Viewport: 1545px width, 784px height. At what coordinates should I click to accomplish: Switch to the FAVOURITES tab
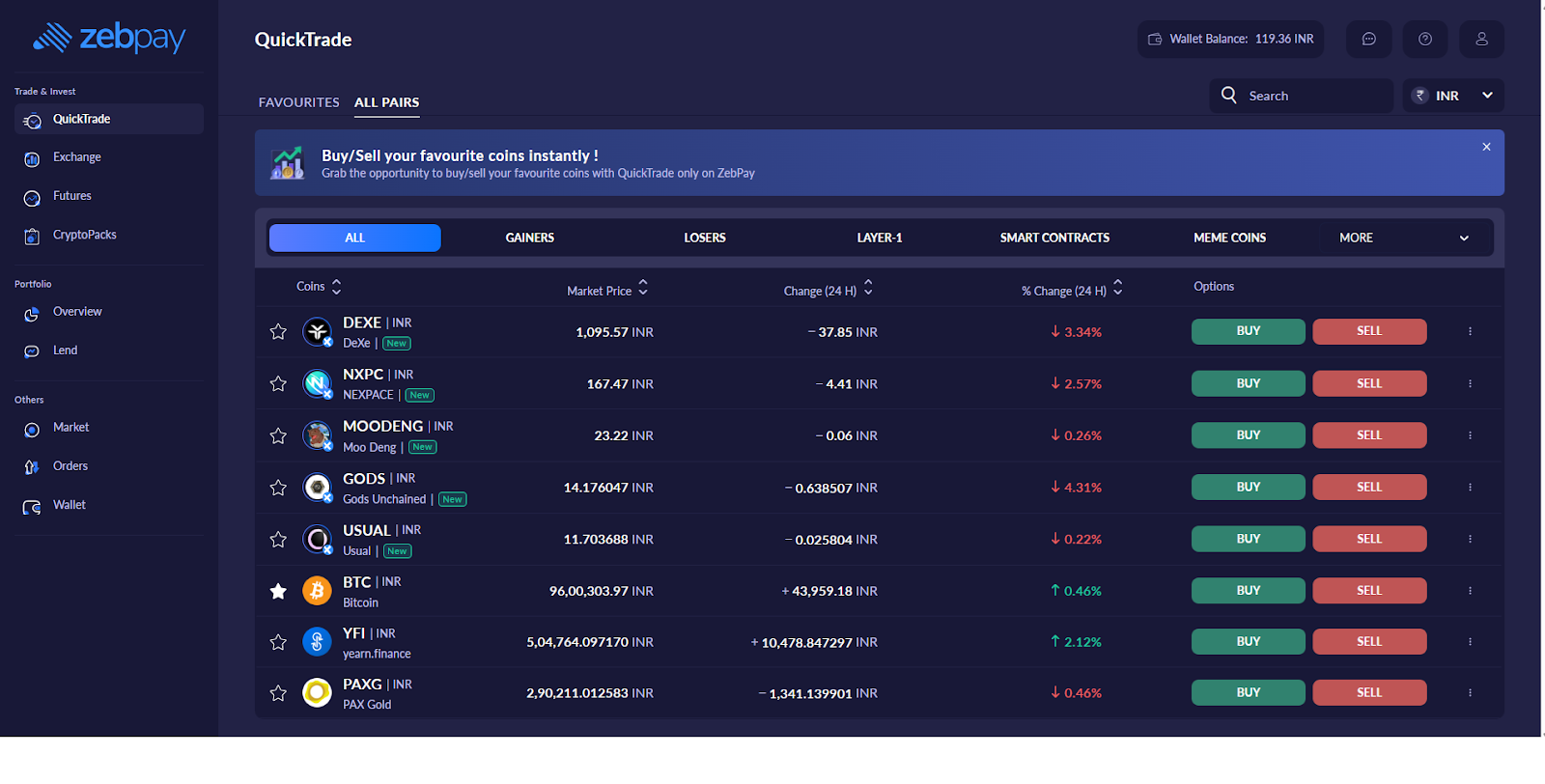pyautogui.click(x=298, y=102)
